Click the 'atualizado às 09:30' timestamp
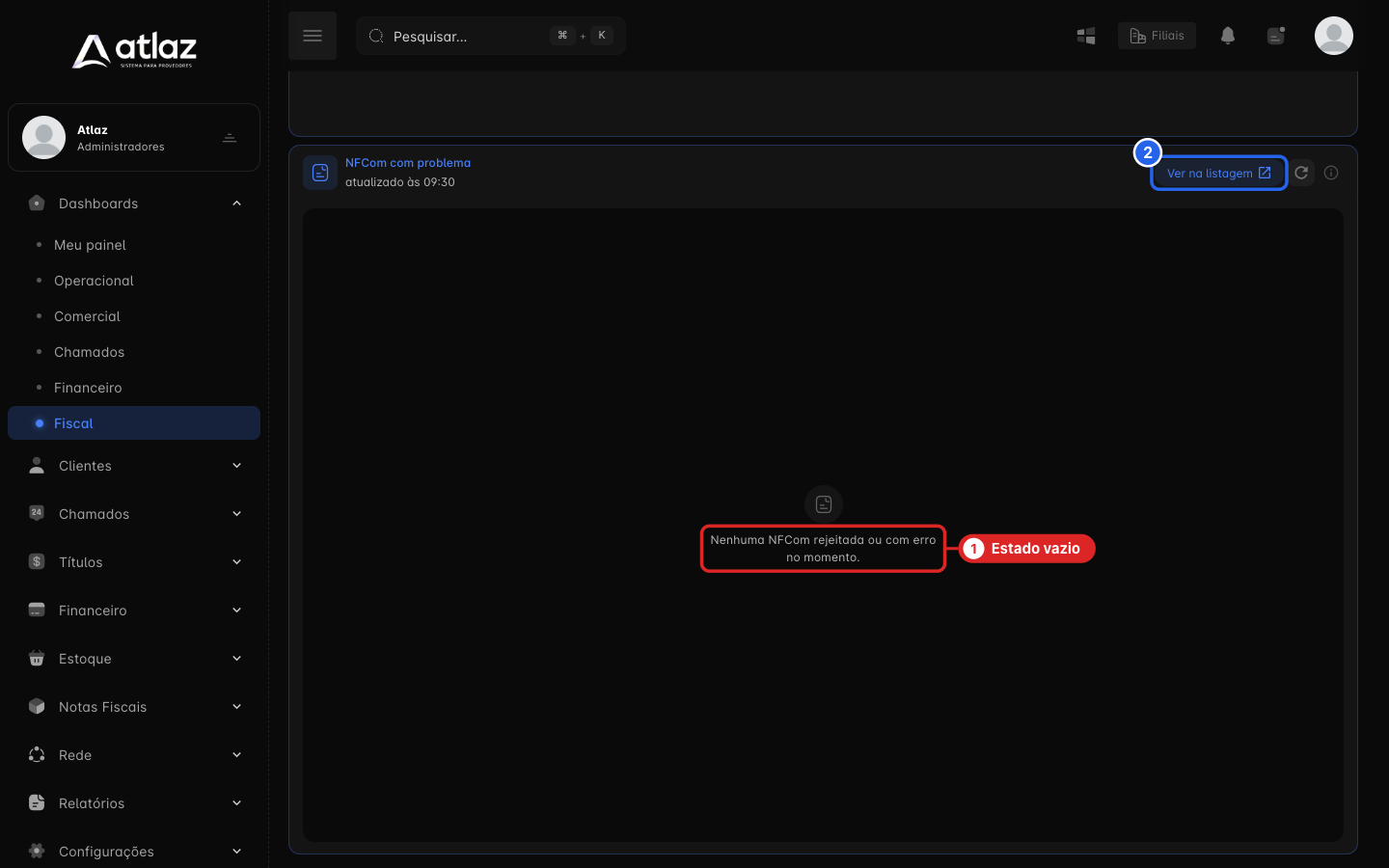The height and width of the screenshot is (868, 1389). tap(400, 182)
